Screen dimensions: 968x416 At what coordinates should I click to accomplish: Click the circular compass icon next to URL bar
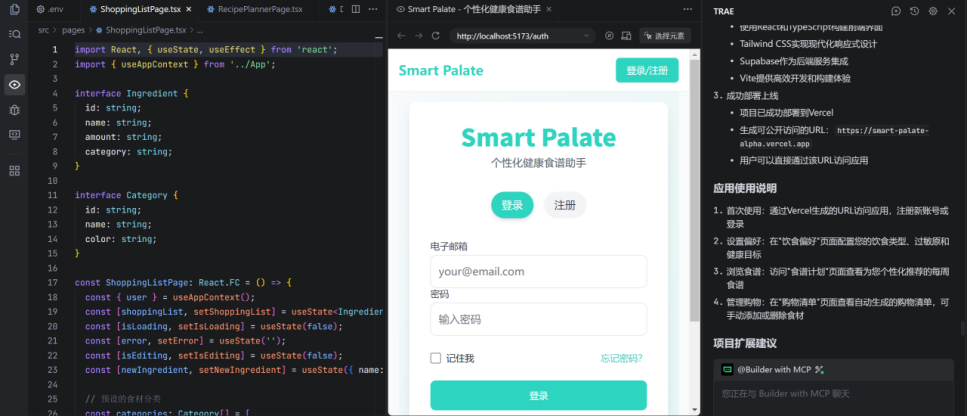tap(609, 36)
